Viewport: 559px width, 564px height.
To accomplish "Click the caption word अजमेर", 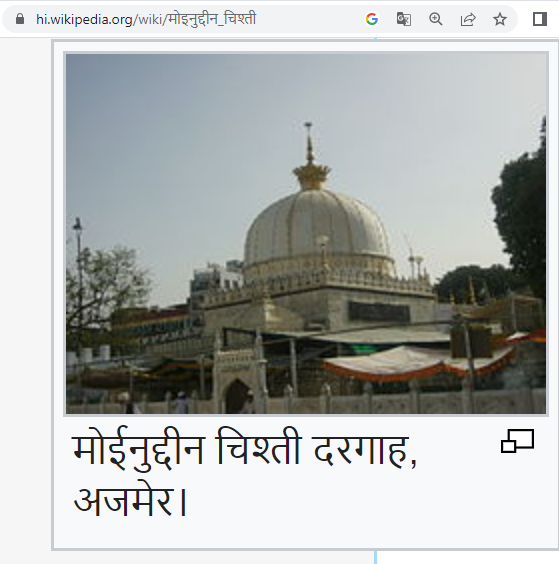I will click(124, 501).
